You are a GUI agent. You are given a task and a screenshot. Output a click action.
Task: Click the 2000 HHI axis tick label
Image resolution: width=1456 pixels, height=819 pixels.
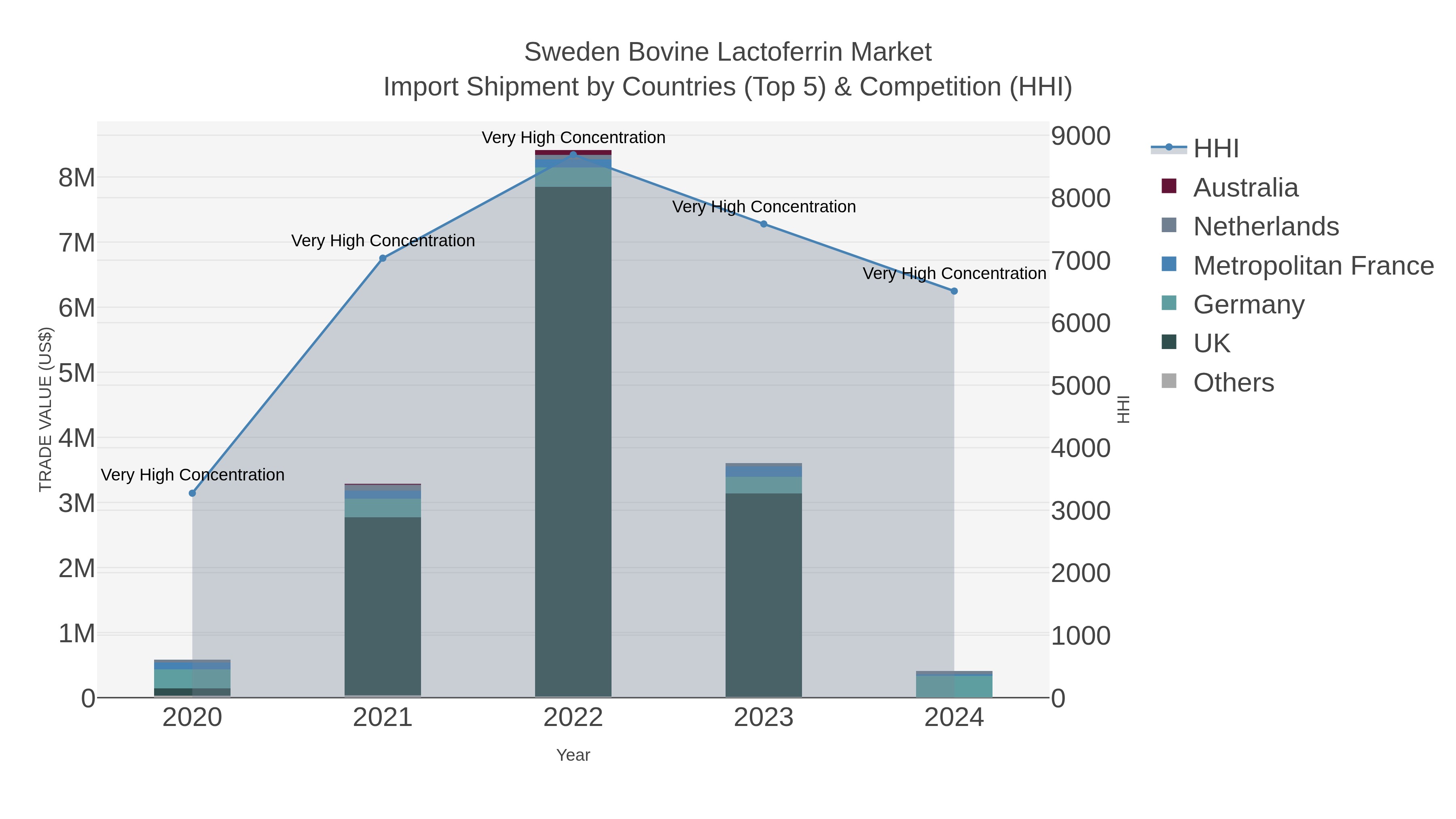(1081, 573)
